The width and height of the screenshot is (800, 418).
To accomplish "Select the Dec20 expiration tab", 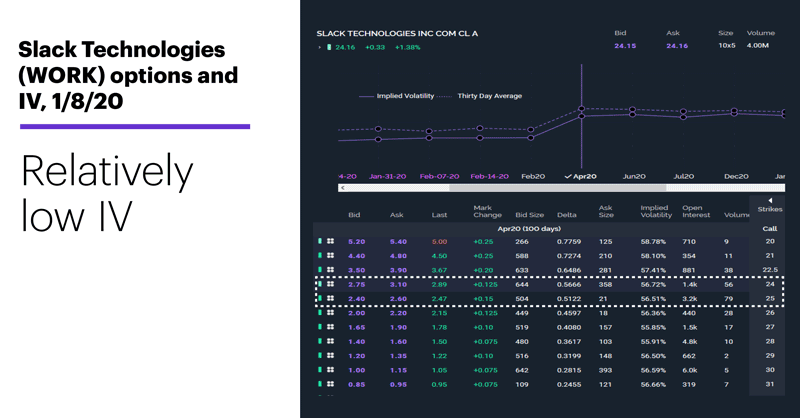I will 736,176.
